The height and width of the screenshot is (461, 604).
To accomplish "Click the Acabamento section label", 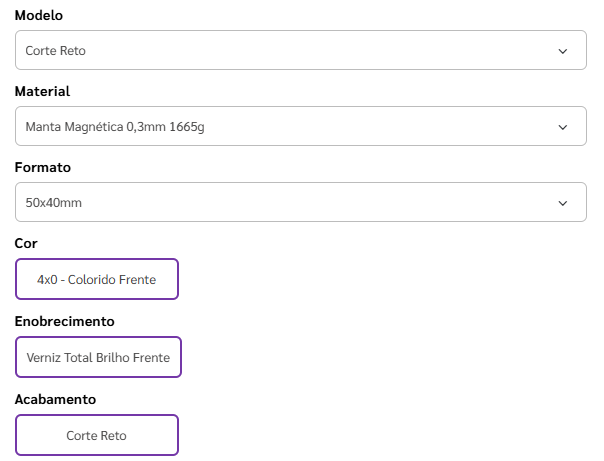I will pos(55,399).
